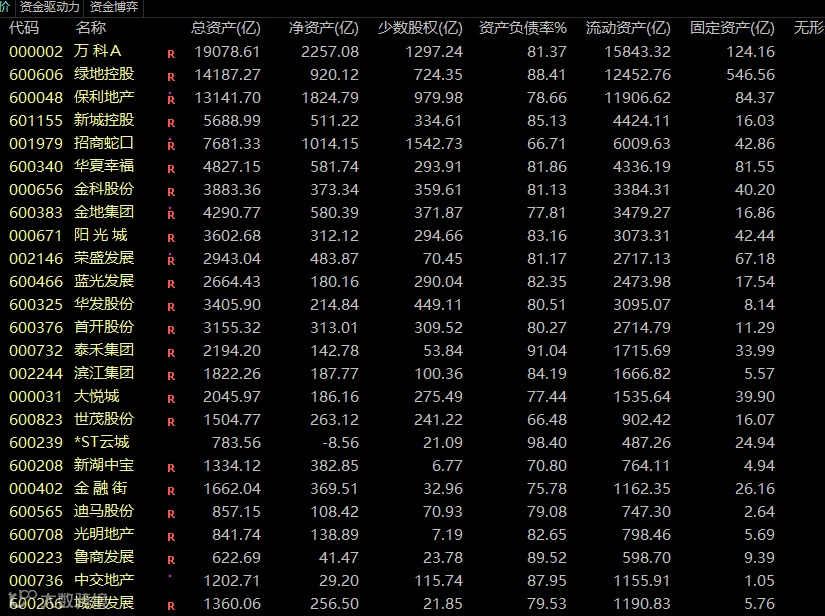Click the R marker beside 首开股份

click(171, 330)
